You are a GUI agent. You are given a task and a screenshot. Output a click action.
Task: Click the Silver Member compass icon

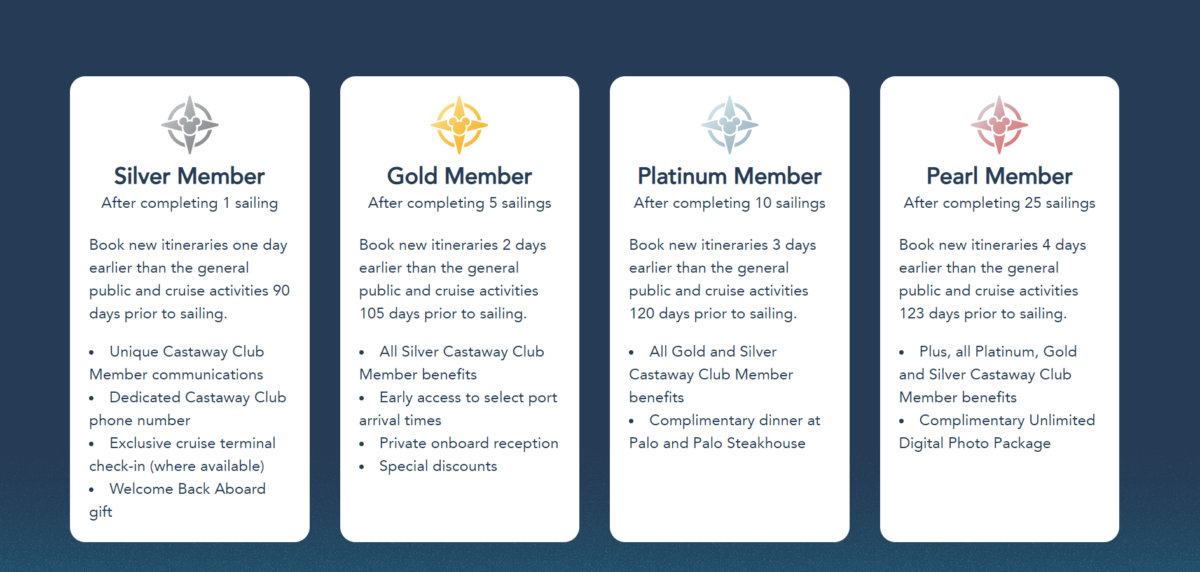(x=190, y=125)
